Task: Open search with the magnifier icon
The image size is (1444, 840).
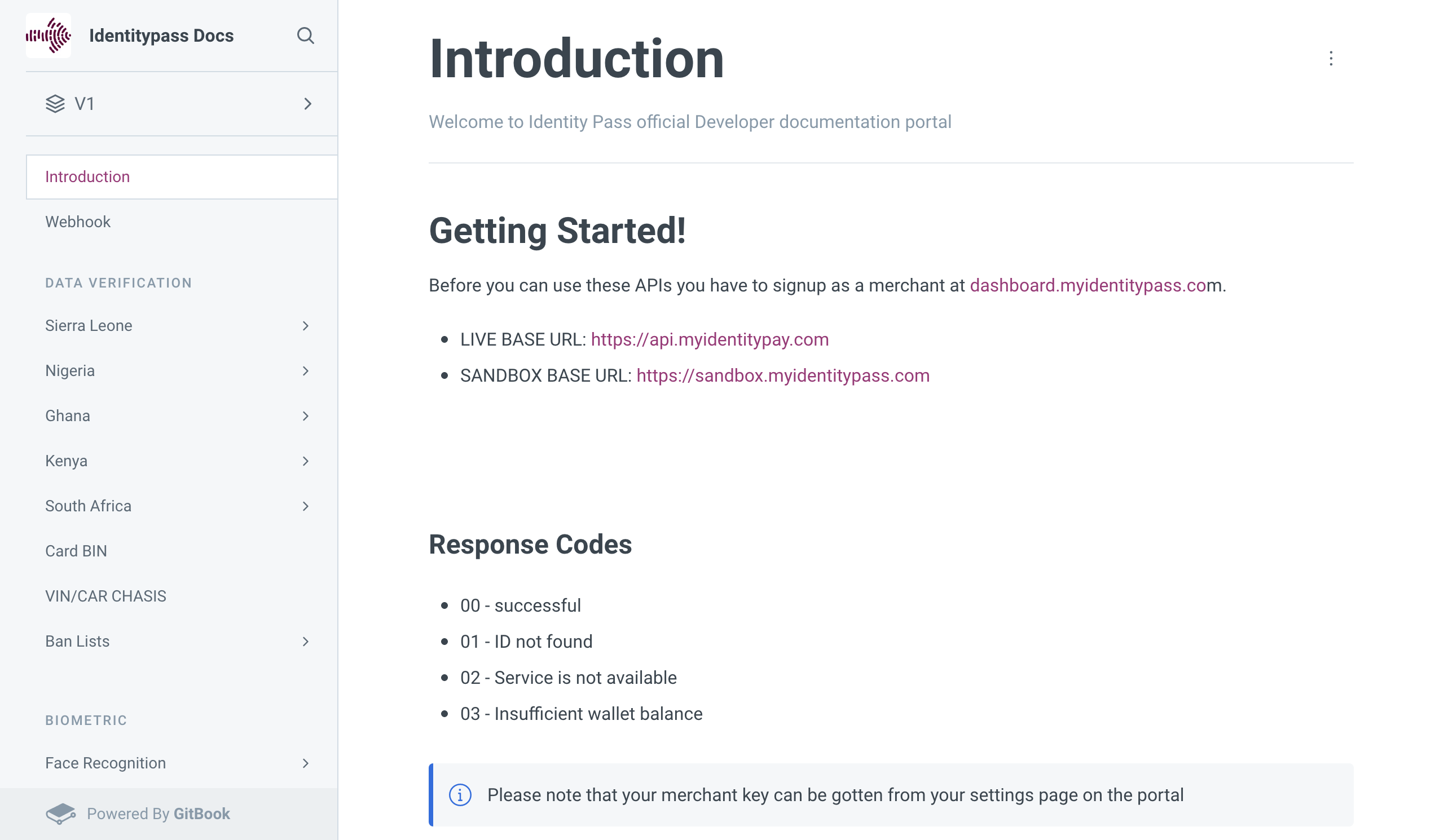Action: click(x=305, y=36)
